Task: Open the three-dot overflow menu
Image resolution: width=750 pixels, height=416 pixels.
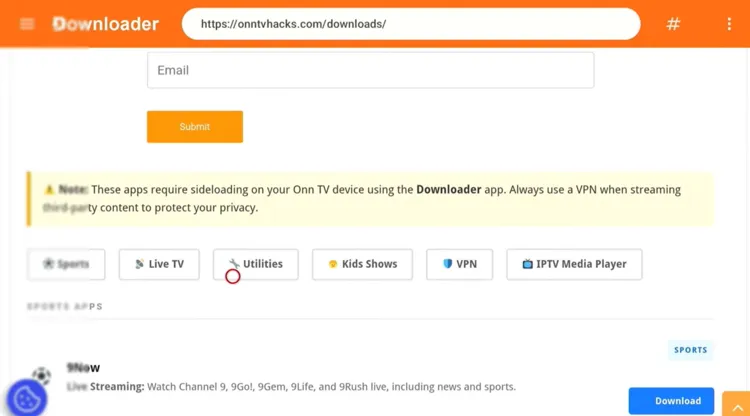Action: 729,24
